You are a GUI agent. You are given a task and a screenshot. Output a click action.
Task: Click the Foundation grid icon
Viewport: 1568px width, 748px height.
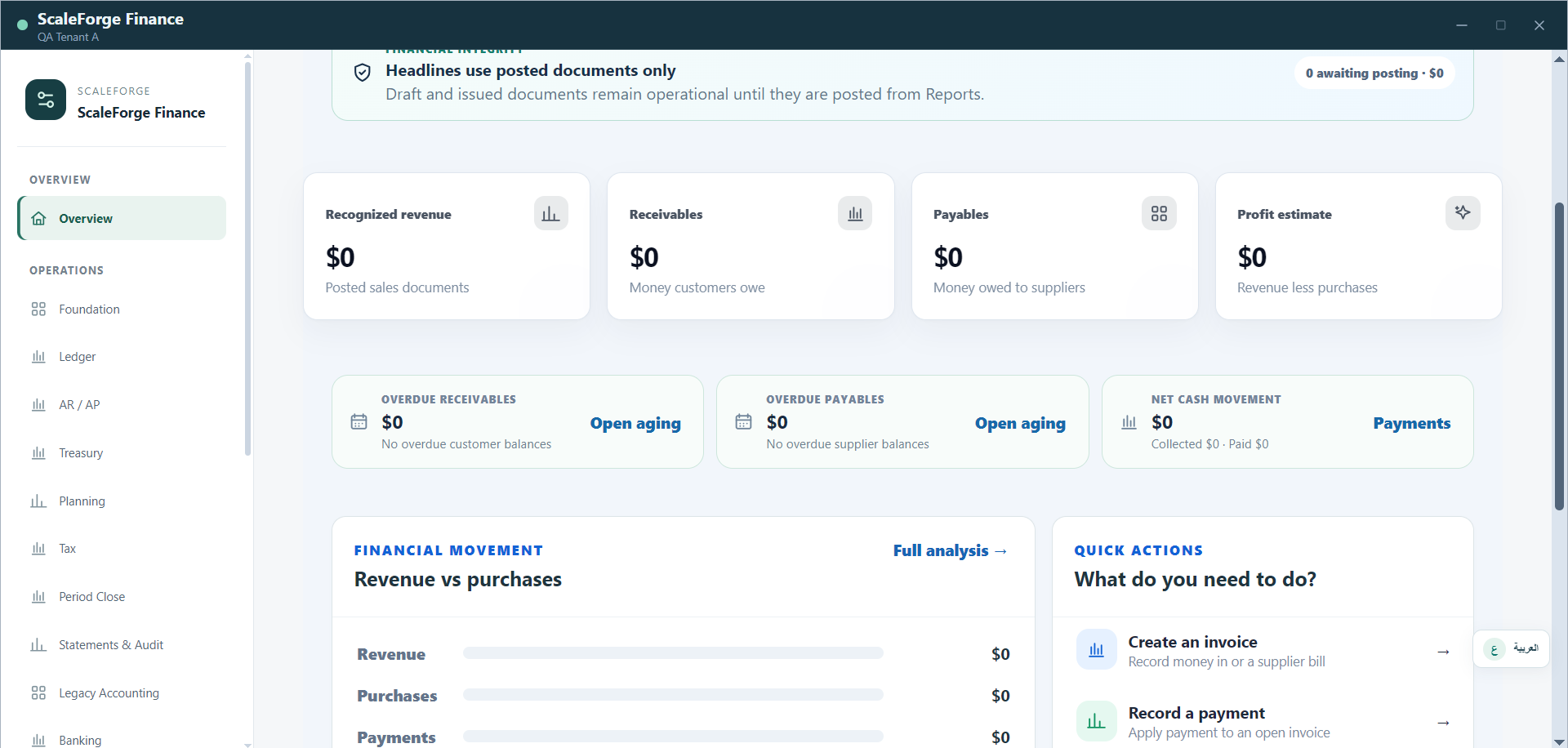(x=38, y=309)
